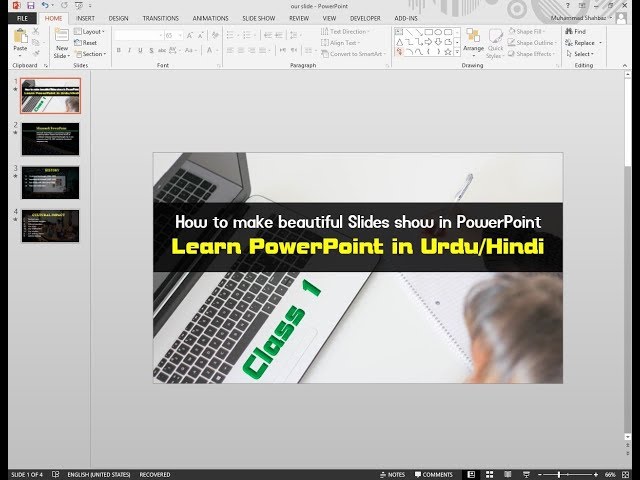Viewport: 640px width, 480px height.
Task: Click Fit slide to current window icon
Action: click(x=626, y=474)
